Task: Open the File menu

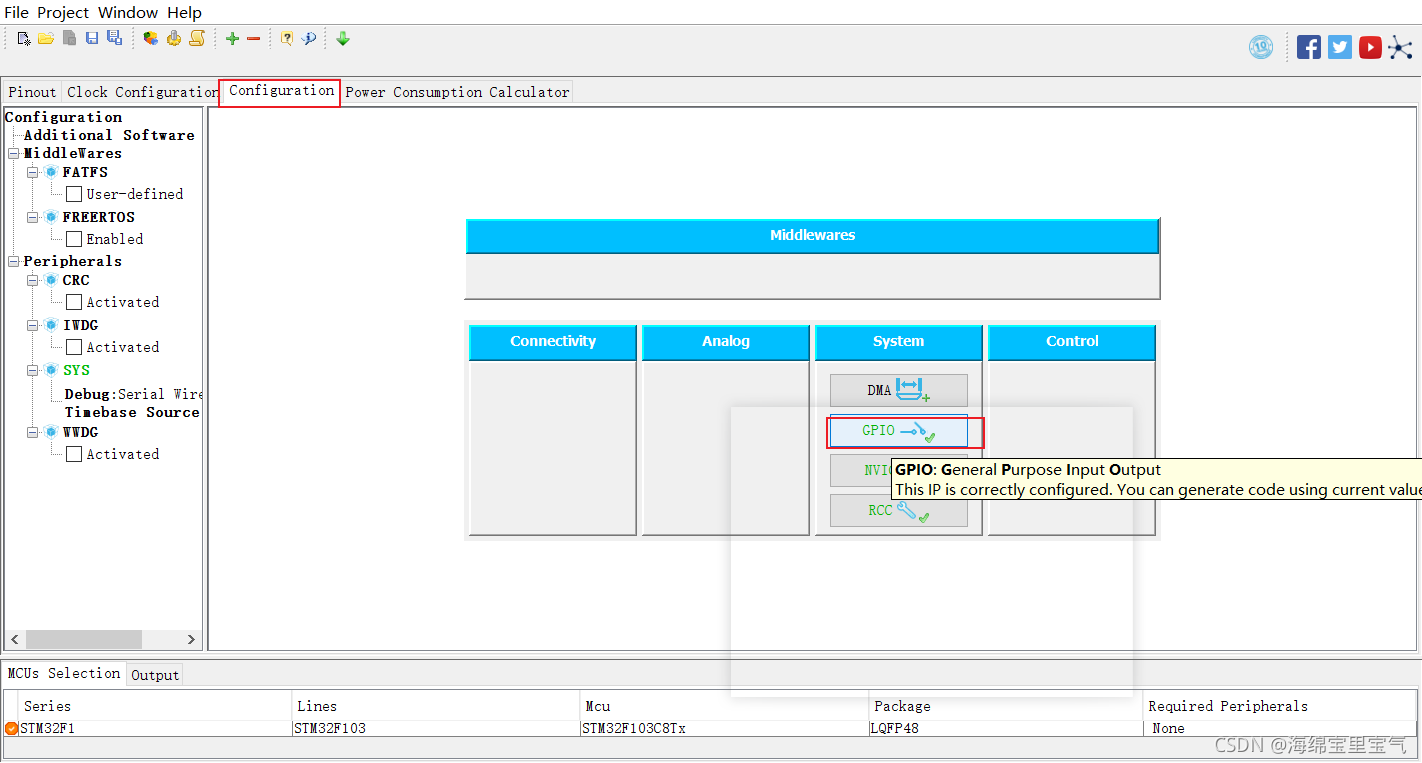Action: coord(17,12)
